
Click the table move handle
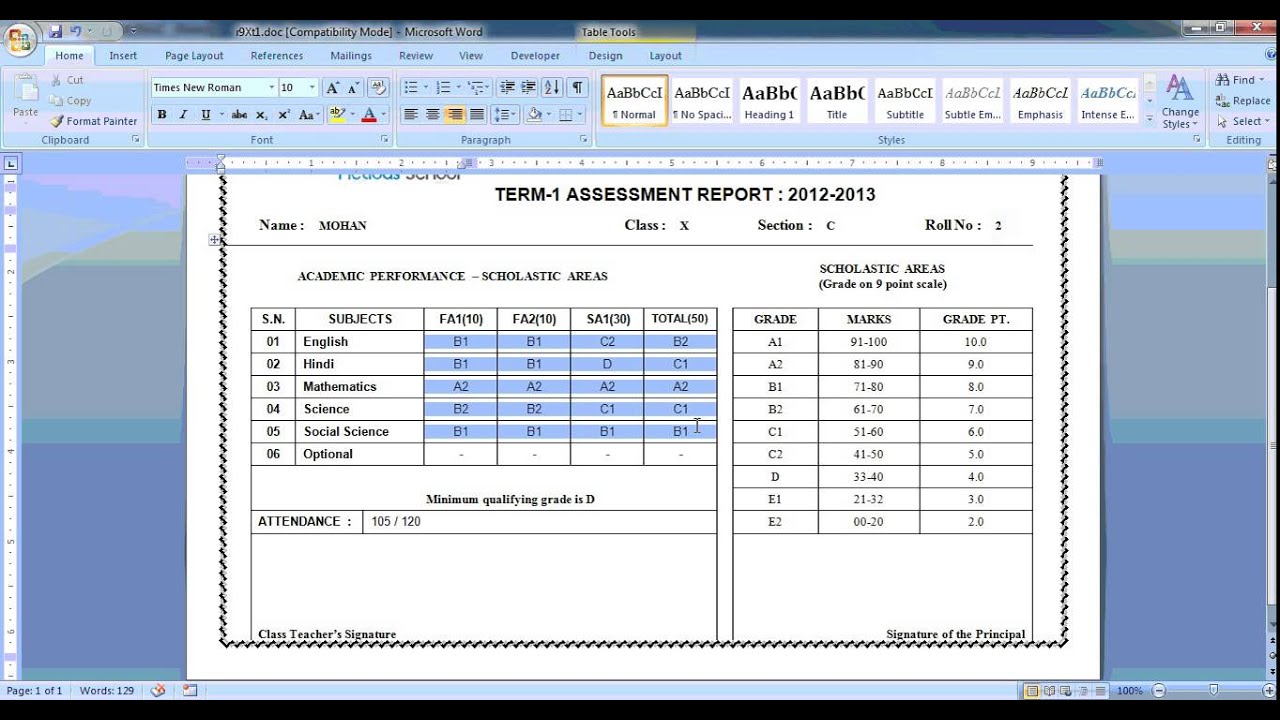click(214, 240)
